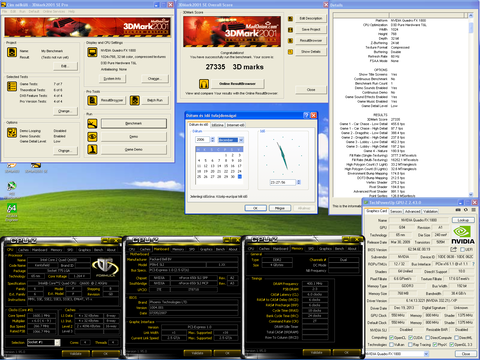
Task: Toggle the Ray Tracing checkbox in GPU-Z
Action: click(411, 344)
